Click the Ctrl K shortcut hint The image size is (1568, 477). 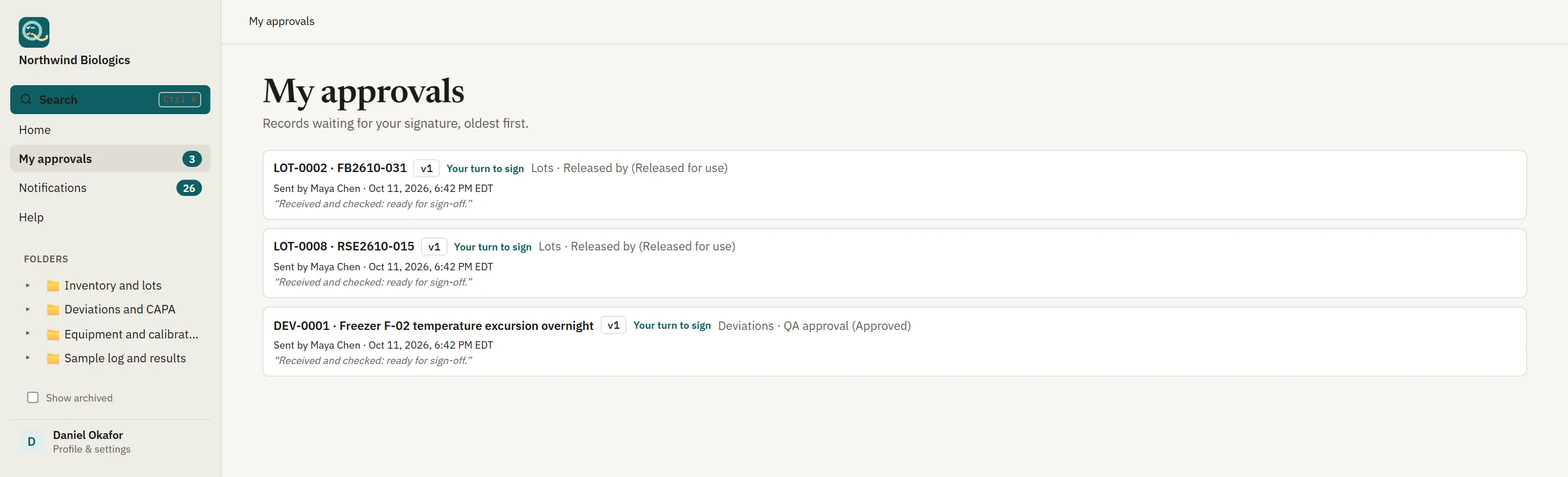click(180, 99)
